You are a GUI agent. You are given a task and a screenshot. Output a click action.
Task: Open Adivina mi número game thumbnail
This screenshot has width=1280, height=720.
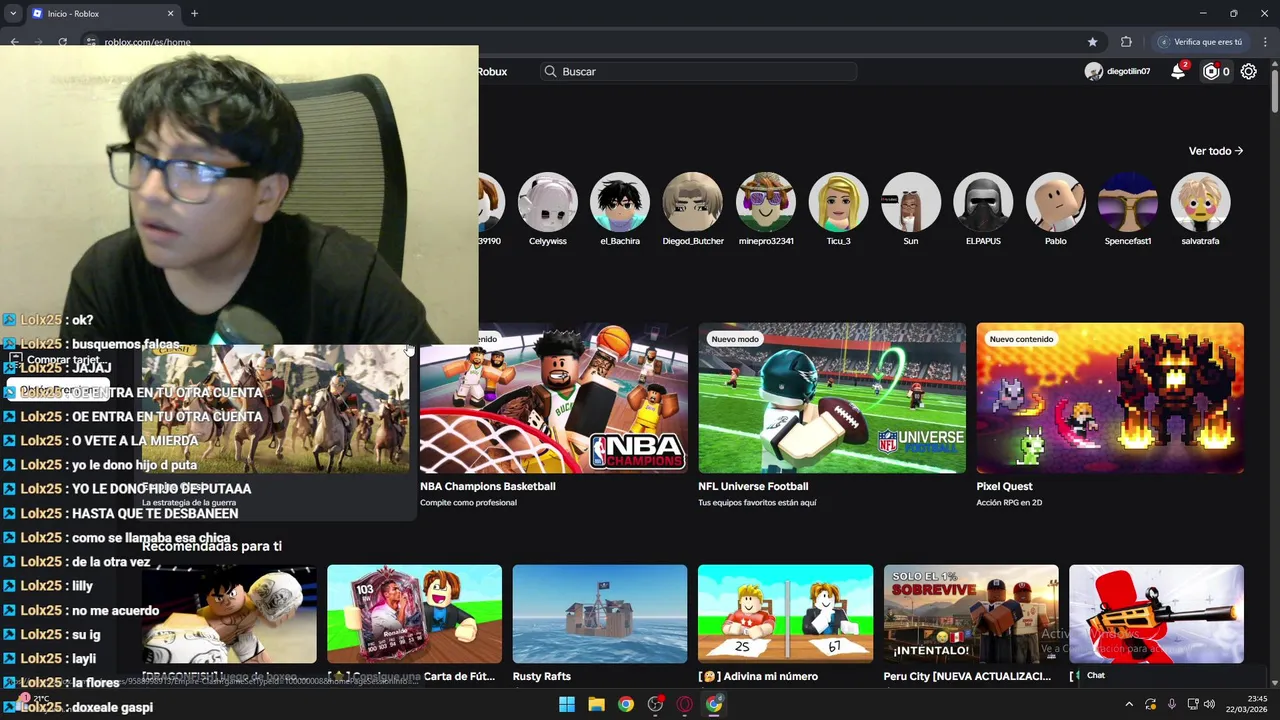coord(785,614)
